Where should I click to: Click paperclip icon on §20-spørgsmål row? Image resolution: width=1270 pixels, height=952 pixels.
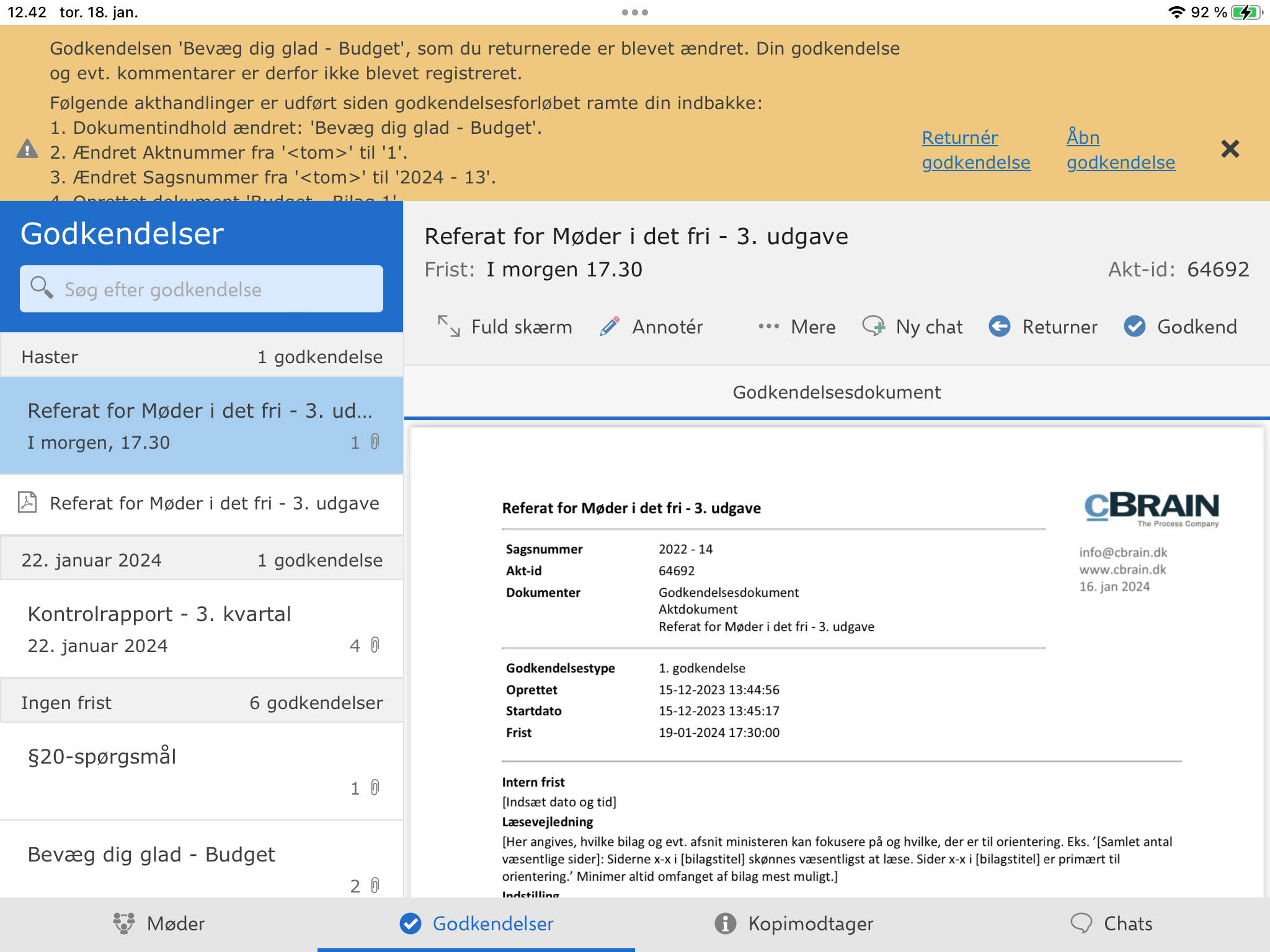coord(375,788)
